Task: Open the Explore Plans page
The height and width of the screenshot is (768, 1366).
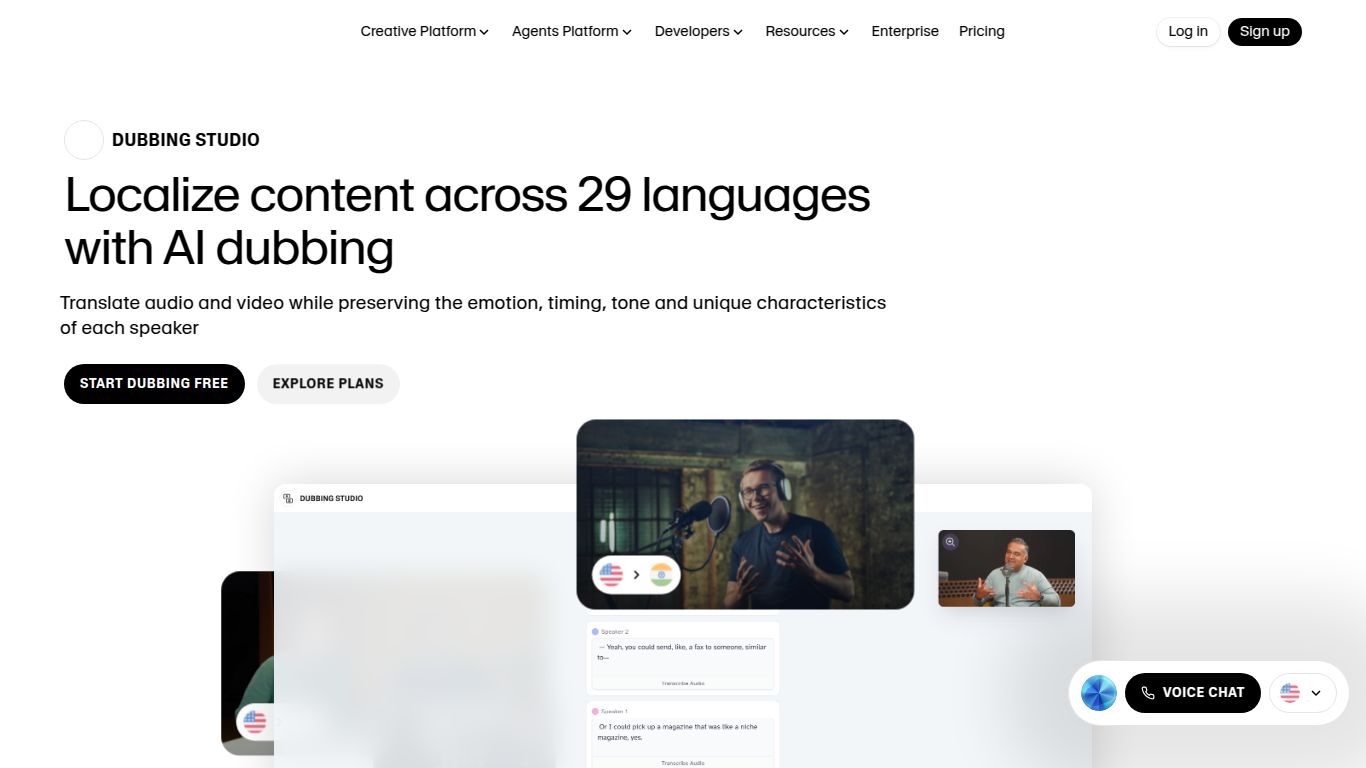Action: [x=328, y=383]
